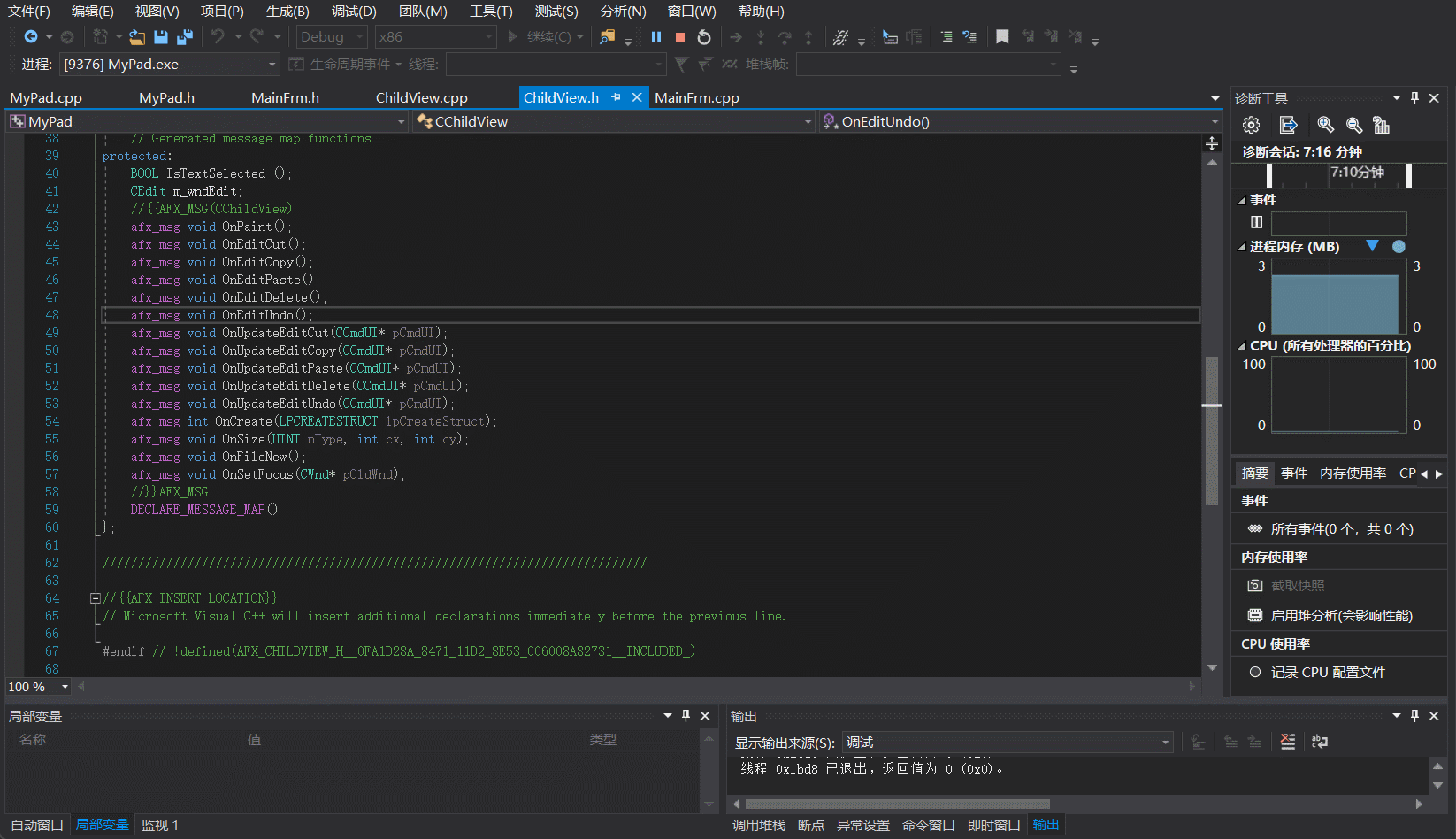Open the 调试(D) menu
The width and height of the screenshot is (1456, 839).
pos(354,12)
